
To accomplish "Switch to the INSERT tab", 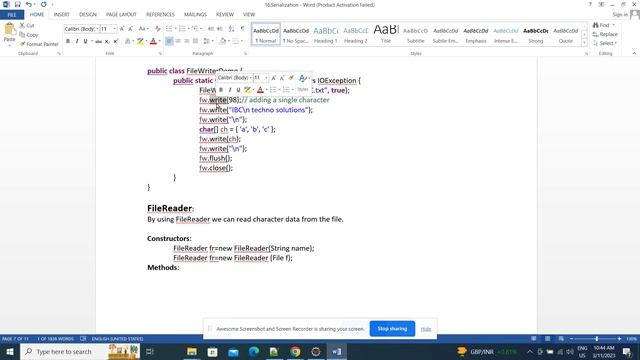I will [x=62, y=15].
